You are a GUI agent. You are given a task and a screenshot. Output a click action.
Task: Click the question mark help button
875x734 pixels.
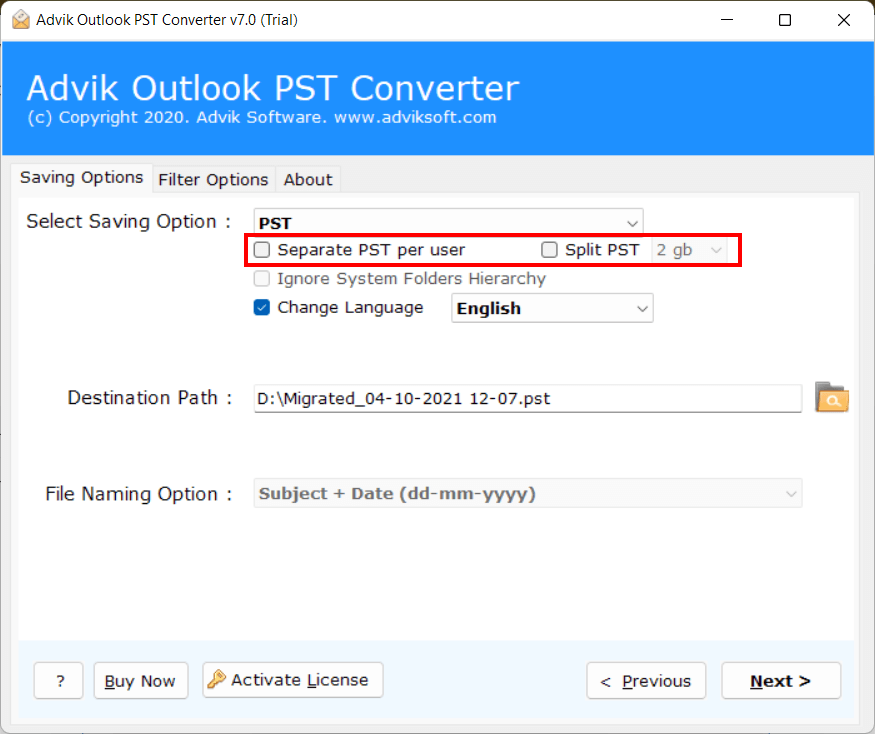click(x=59, y=680)
